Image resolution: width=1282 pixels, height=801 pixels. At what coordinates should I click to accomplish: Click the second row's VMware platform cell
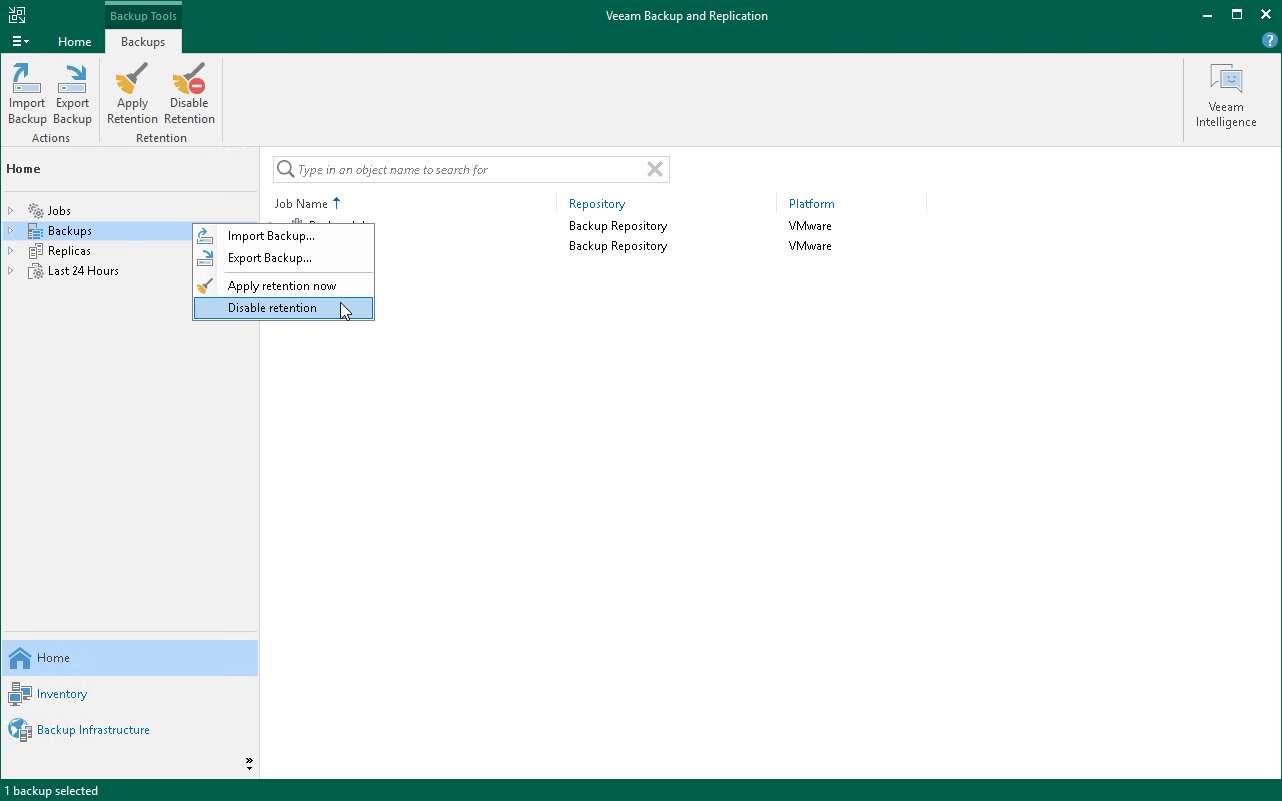point(810,246)
